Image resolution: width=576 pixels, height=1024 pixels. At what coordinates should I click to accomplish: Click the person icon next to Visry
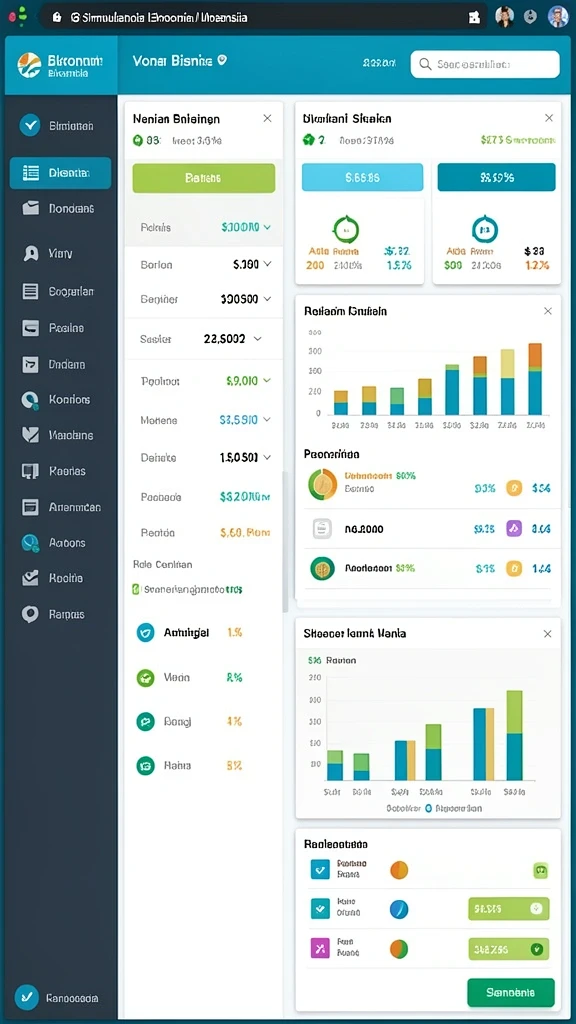coord(30,253)
